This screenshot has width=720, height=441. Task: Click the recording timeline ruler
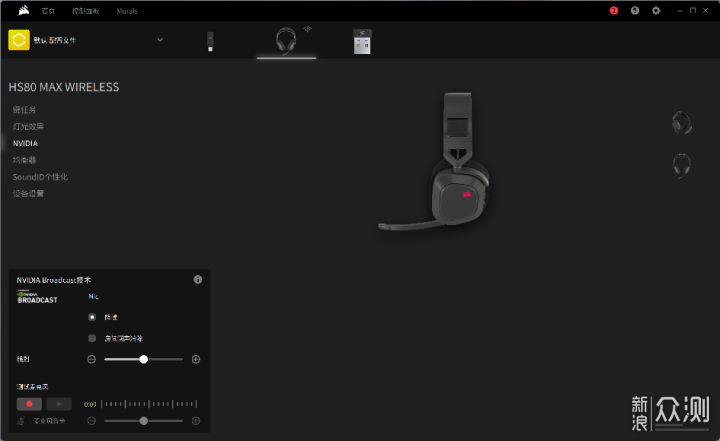click(x=149, y=404)
